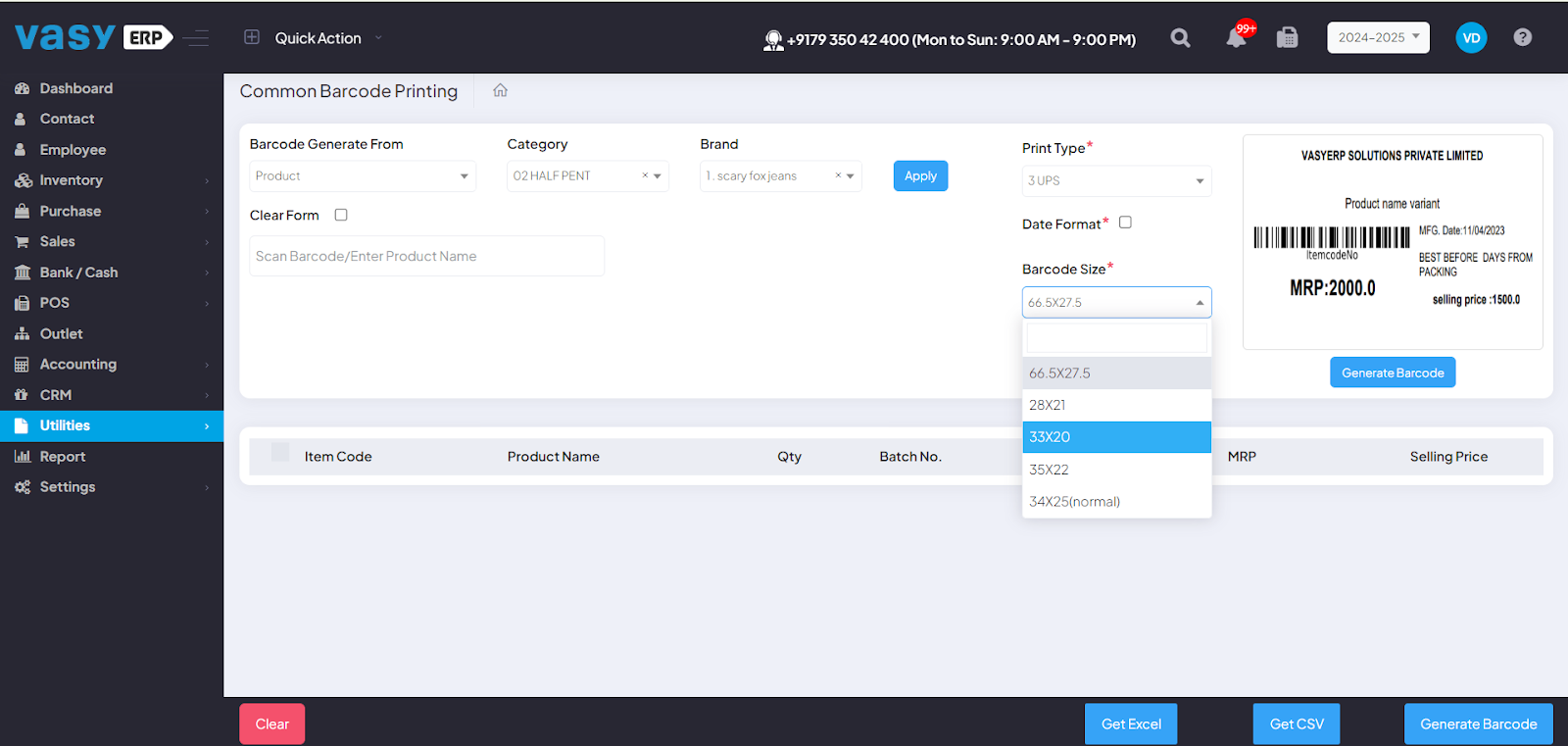Click the Report chart icon
This screenshot has width=1568, height=746.
[x=22, y=456]
